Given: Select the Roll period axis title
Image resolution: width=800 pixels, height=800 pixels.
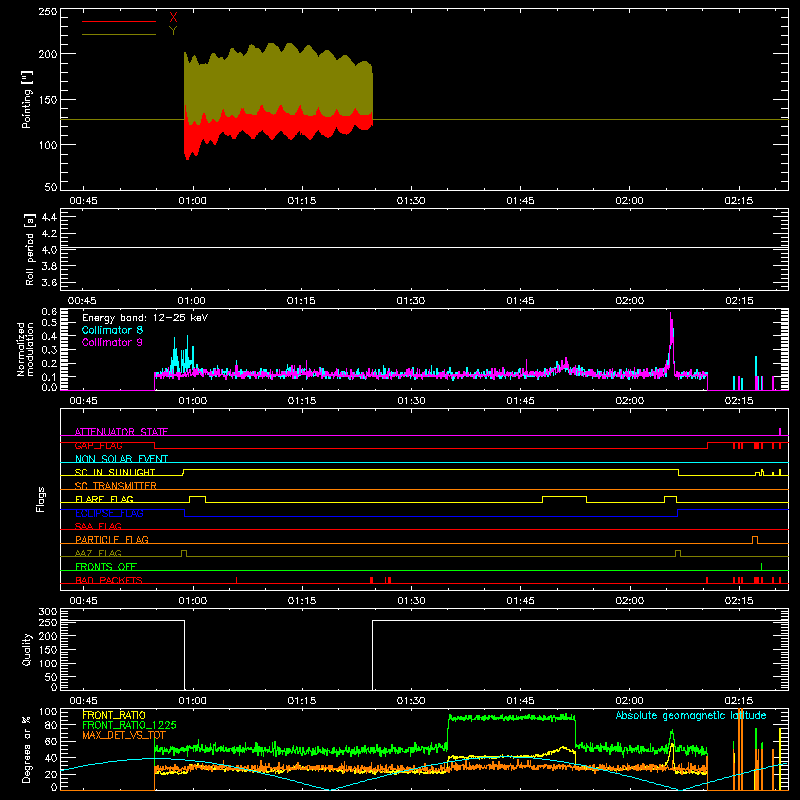Looking at the screenshot, I should pyautogui.click(x=29, y=249).
